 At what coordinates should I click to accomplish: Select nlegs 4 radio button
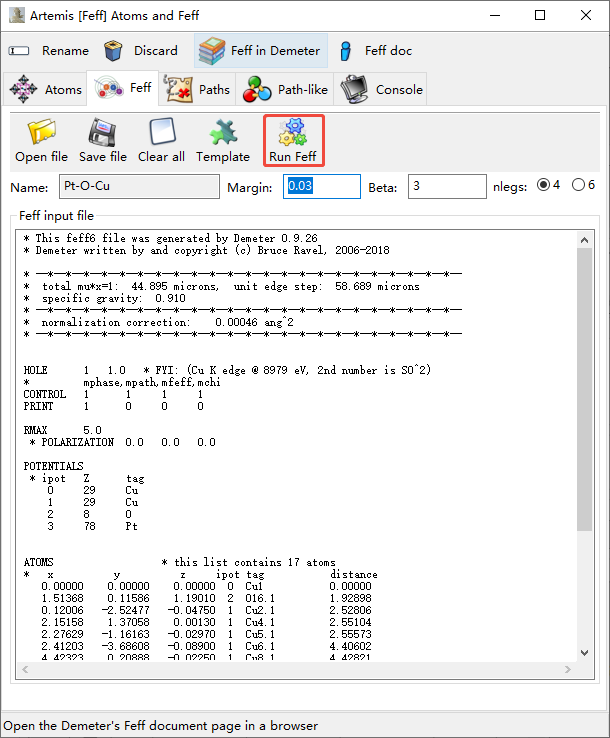pos(544,185)
